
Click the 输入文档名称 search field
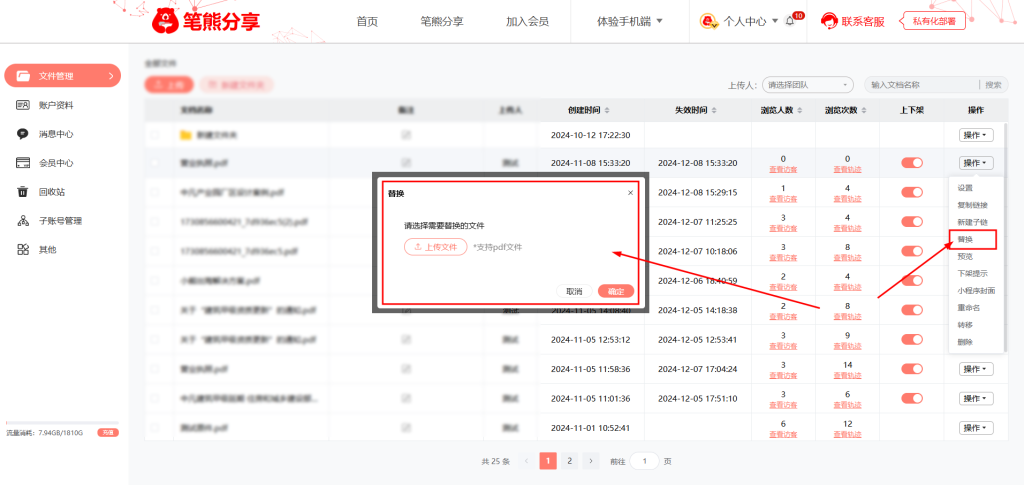tap(920, 85)
